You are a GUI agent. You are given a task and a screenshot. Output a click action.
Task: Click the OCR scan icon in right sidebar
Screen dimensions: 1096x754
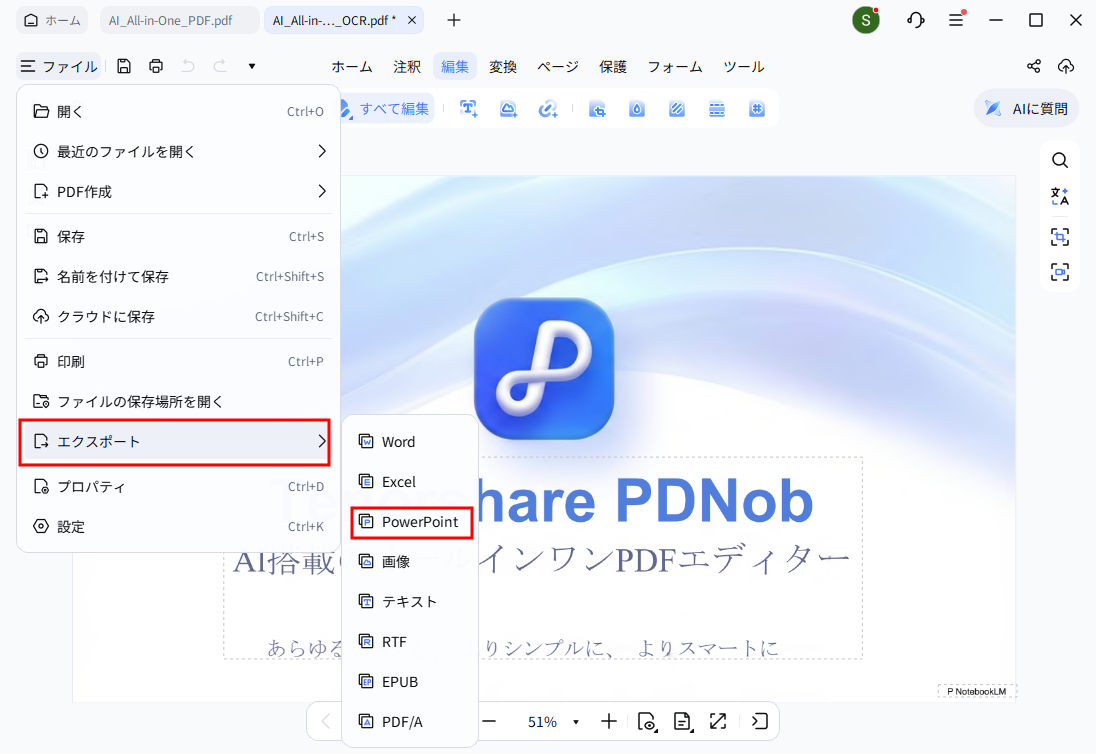[x=1060, y=271]
